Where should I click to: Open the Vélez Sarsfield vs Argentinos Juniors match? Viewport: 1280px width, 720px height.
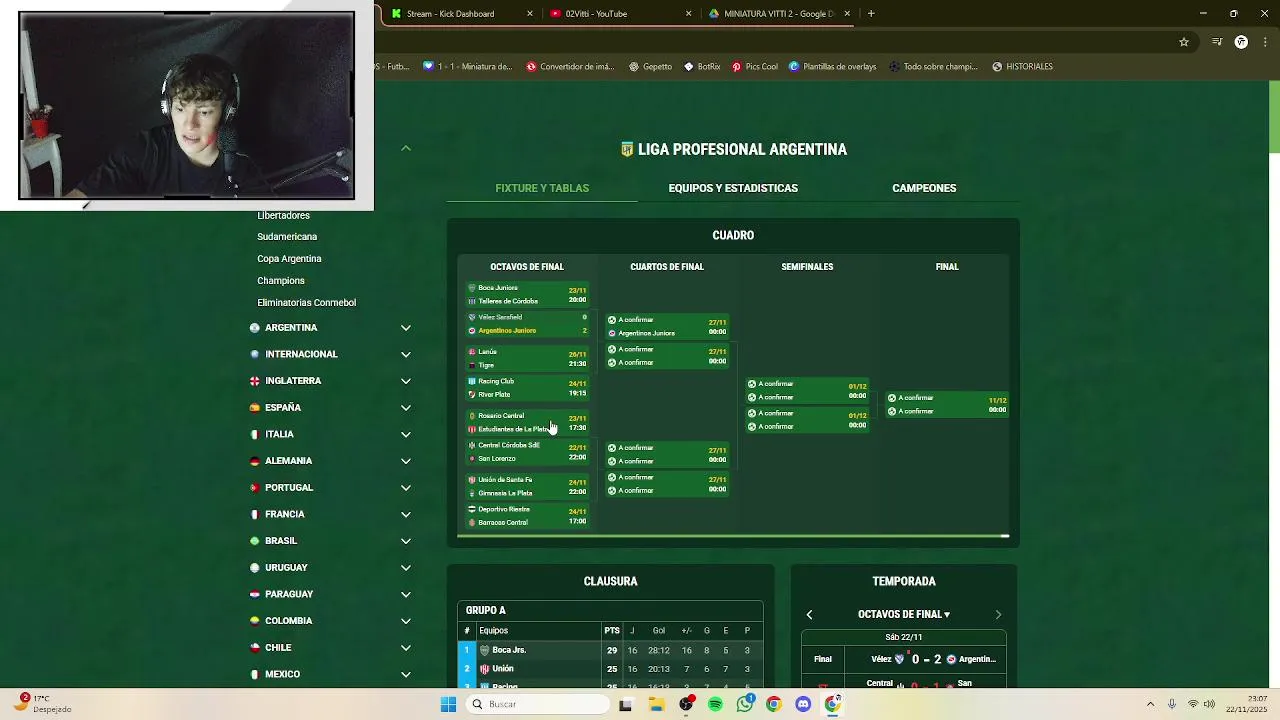coord(527,324)
